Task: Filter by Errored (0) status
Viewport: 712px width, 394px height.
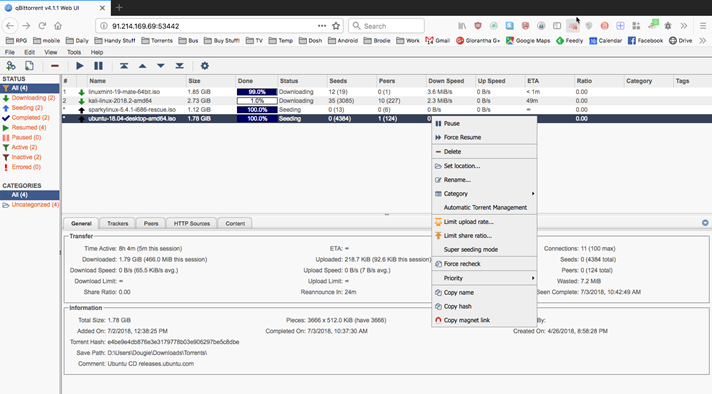Action: click(30, 167)
